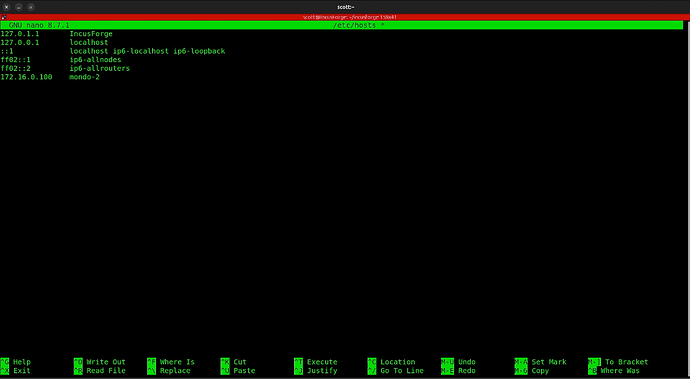The image size is (690, 379).
Task: Click the window title text in the top bar
Action: [345, 7]
